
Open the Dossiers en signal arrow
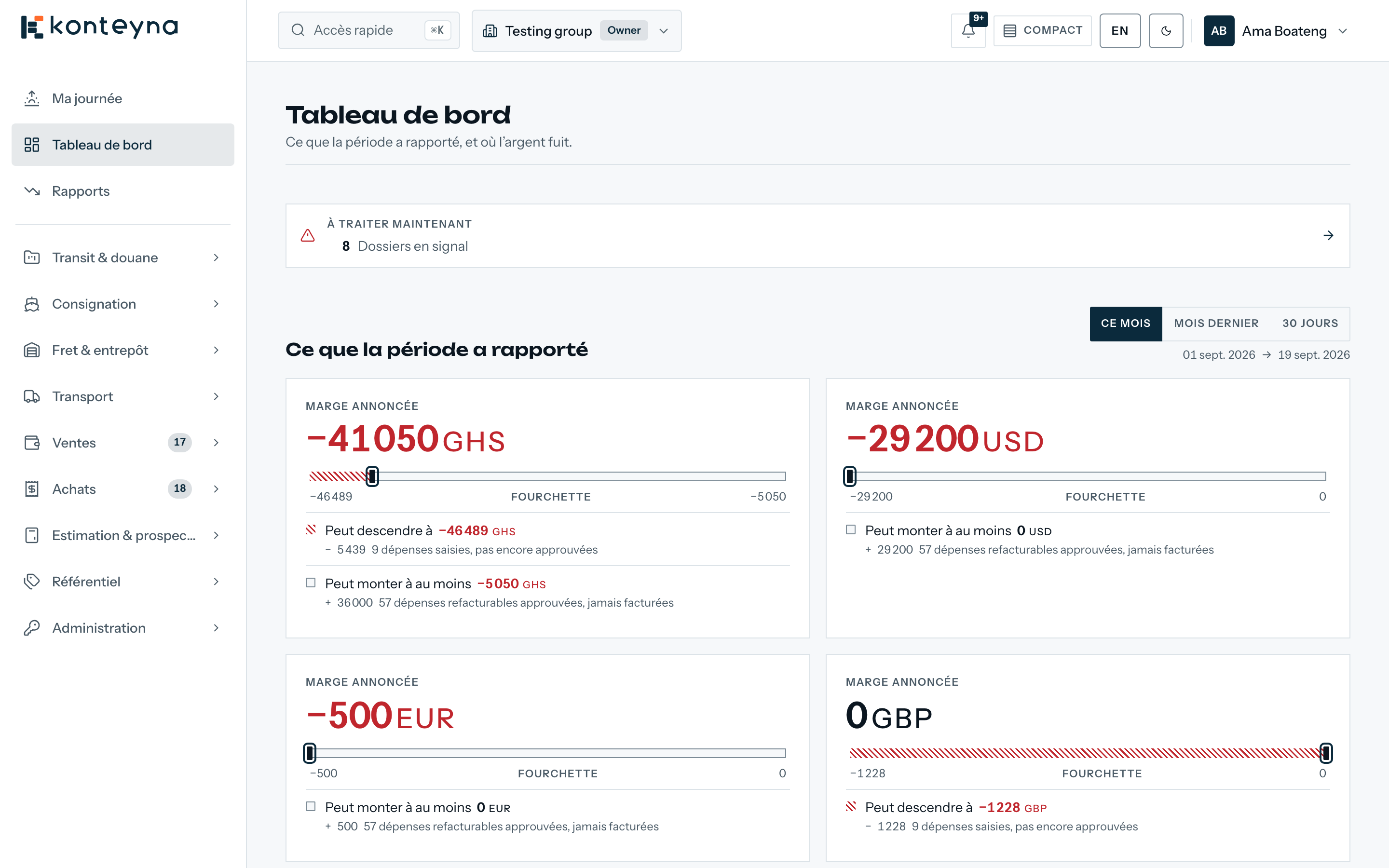coord(1328,235)
